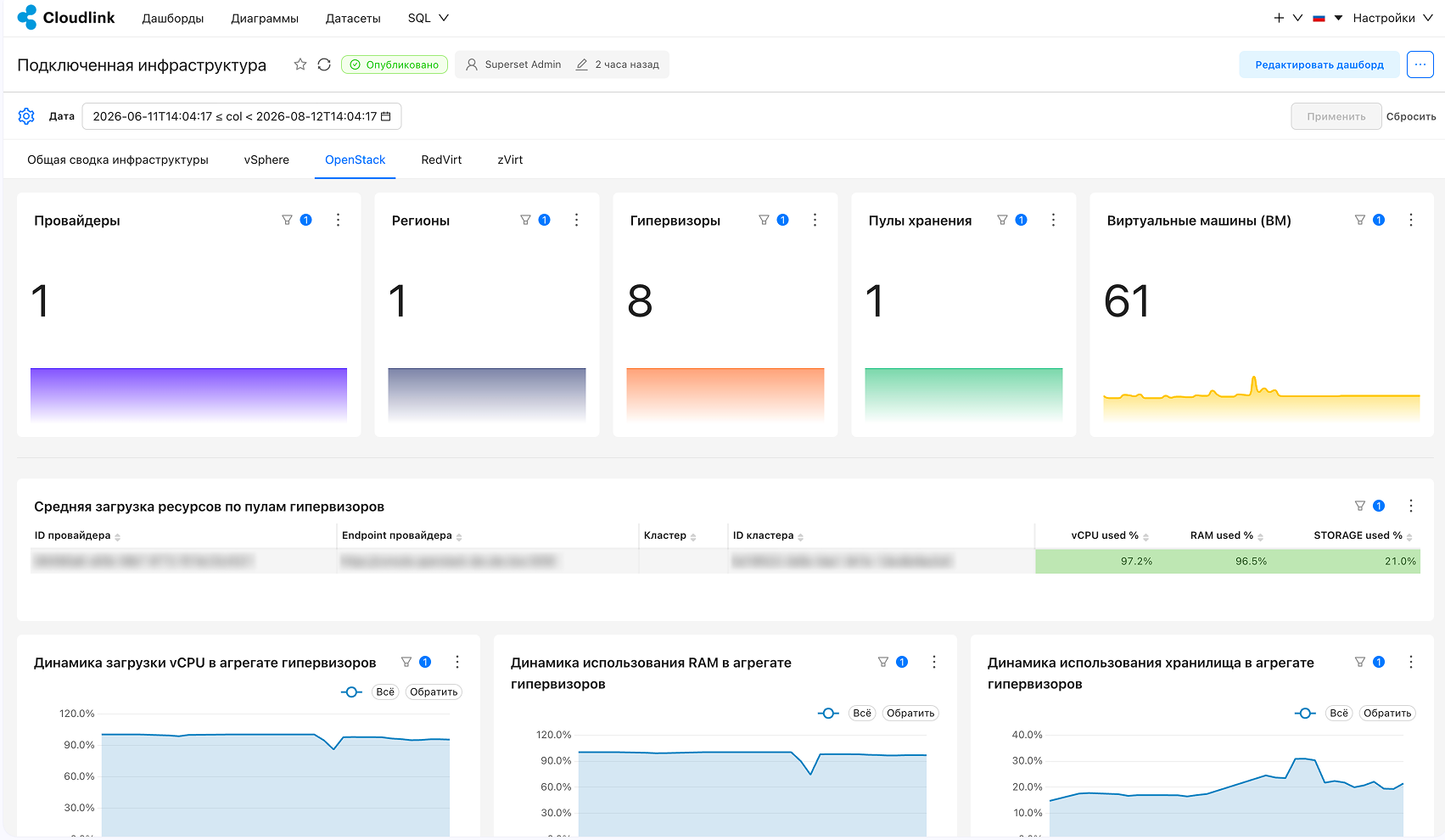Sort table by Endpoint провайдера column

coord(401,535)
